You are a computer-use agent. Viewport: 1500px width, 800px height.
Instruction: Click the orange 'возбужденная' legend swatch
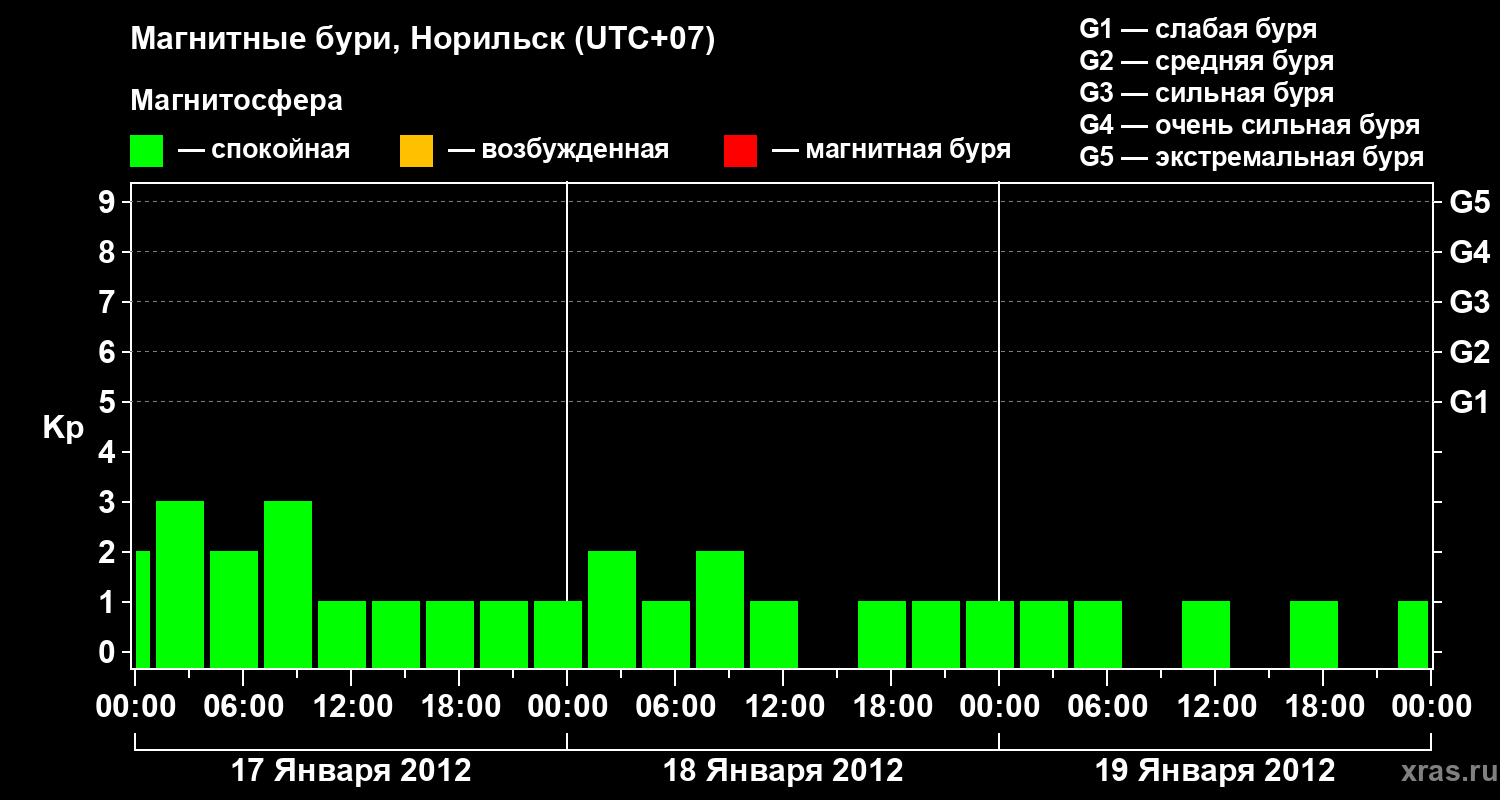tap(416, 151)
